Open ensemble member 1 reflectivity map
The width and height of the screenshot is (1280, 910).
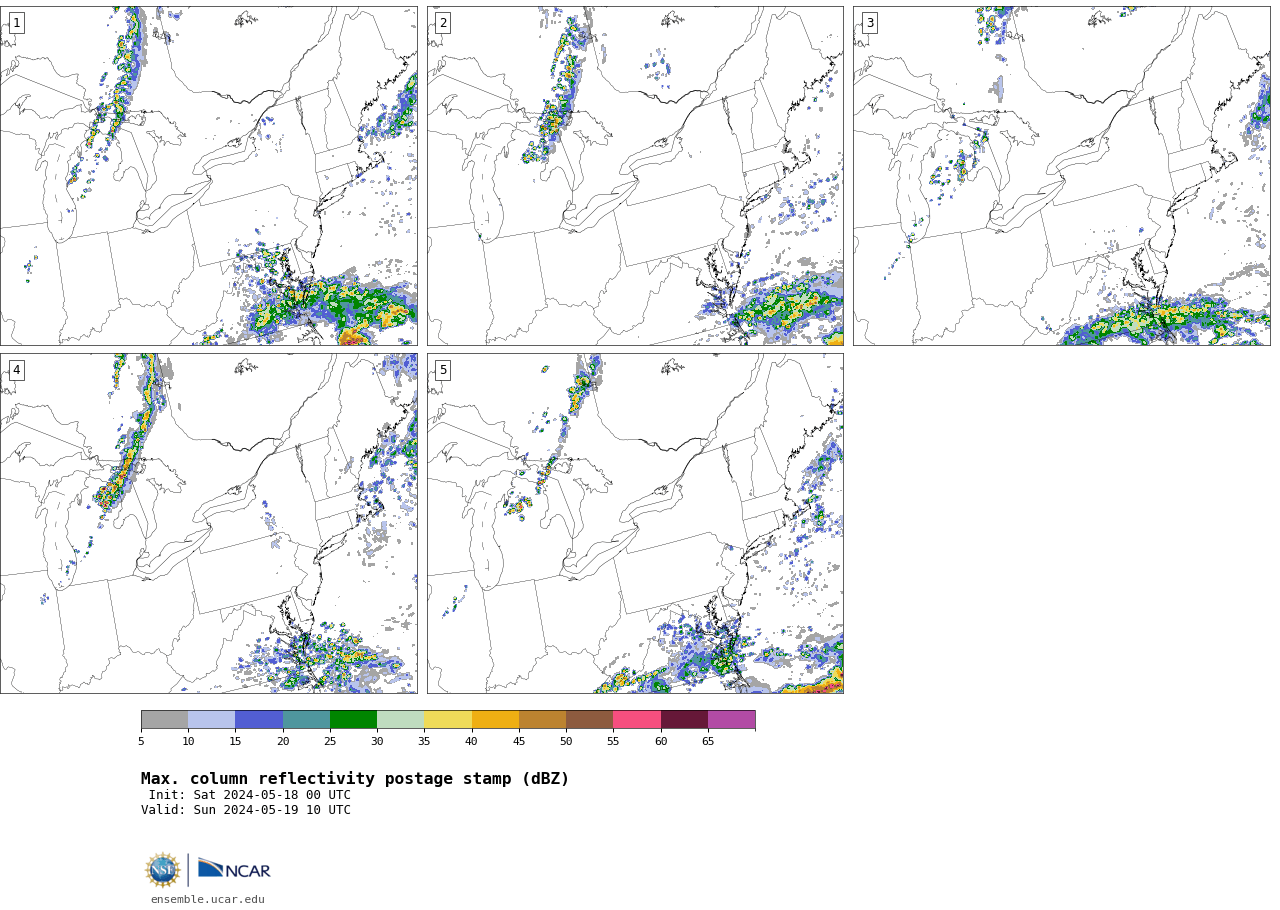[208, 176]
